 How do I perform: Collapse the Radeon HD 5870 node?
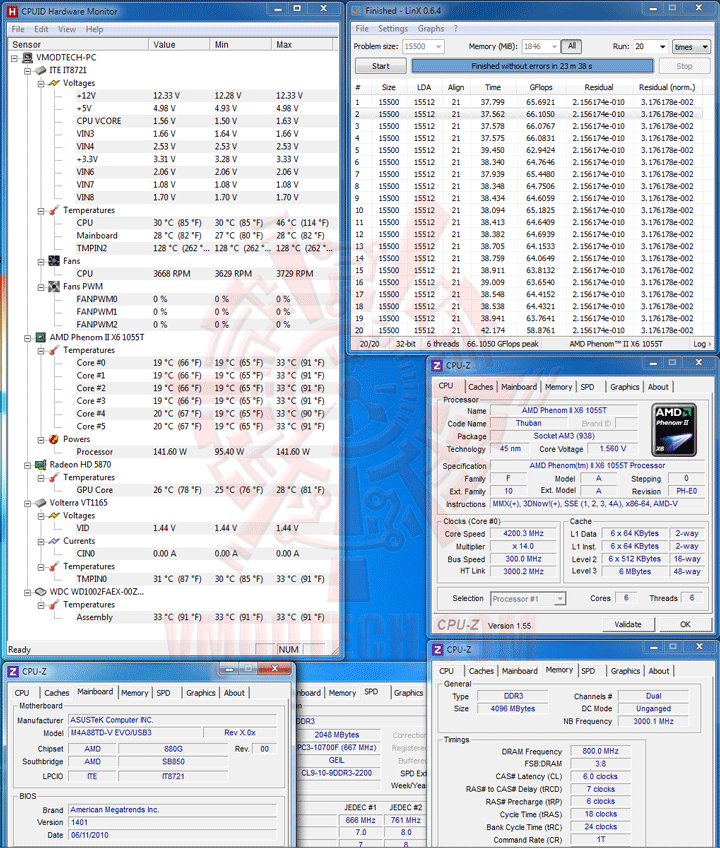click(28, 465)
